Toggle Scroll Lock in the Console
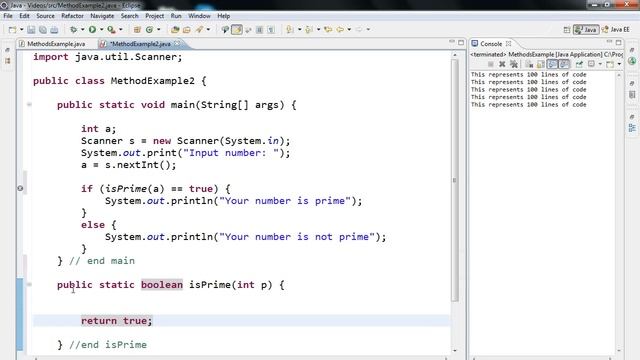 point(540,64)
